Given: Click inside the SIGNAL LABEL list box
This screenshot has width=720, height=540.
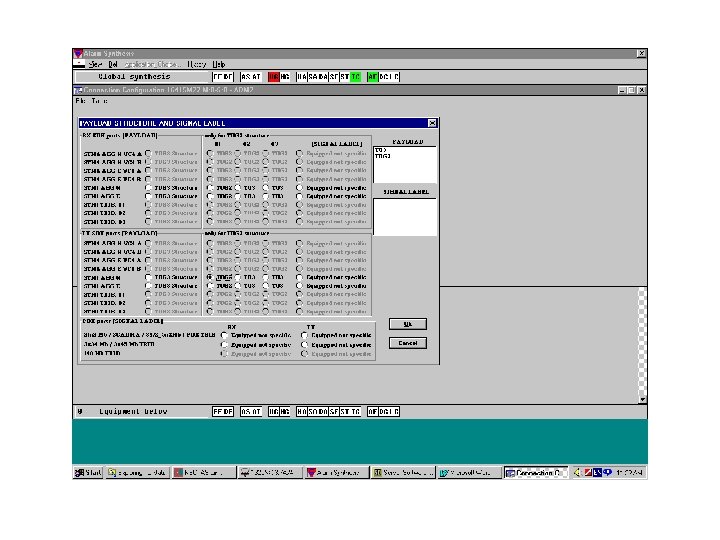Looking at the screenshot, I should tap(405, 217).
